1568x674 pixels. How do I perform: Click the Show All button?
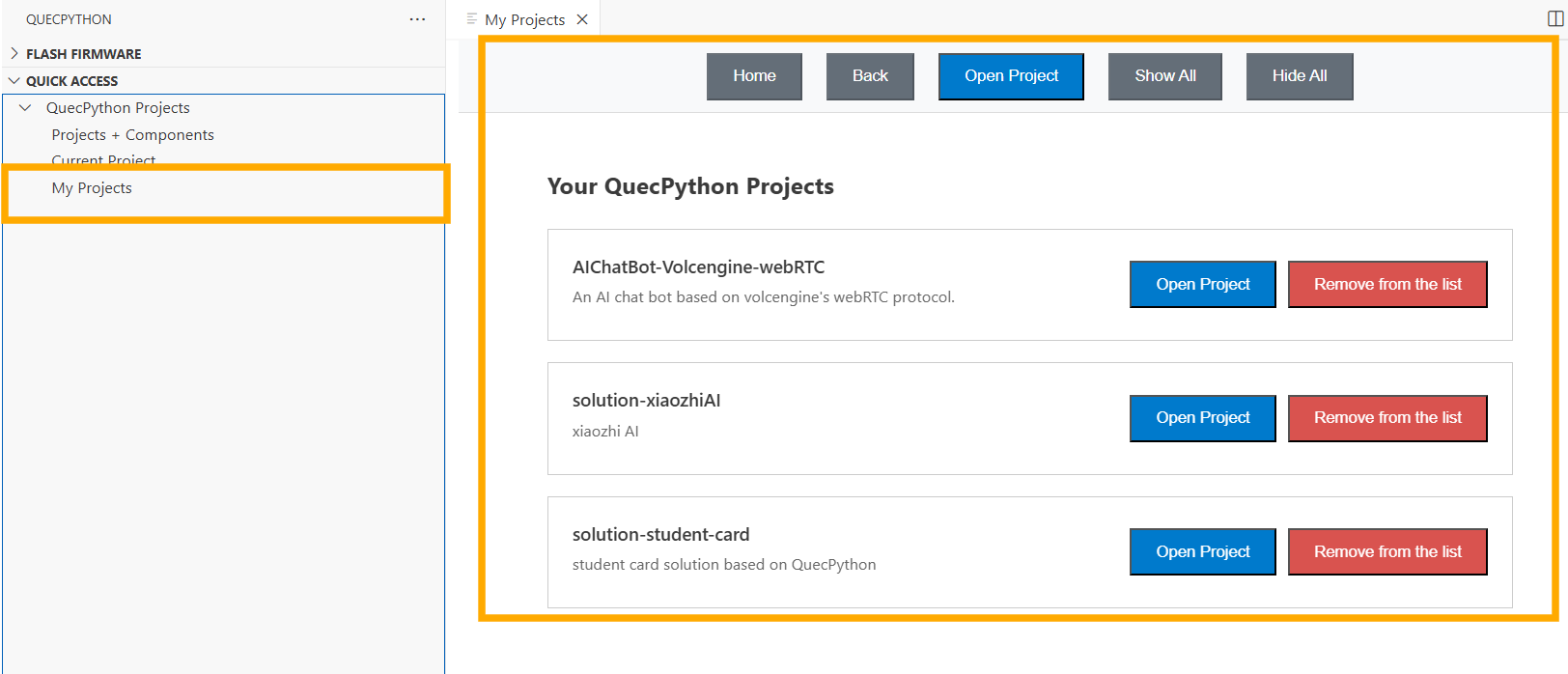tap(1165, 76)
